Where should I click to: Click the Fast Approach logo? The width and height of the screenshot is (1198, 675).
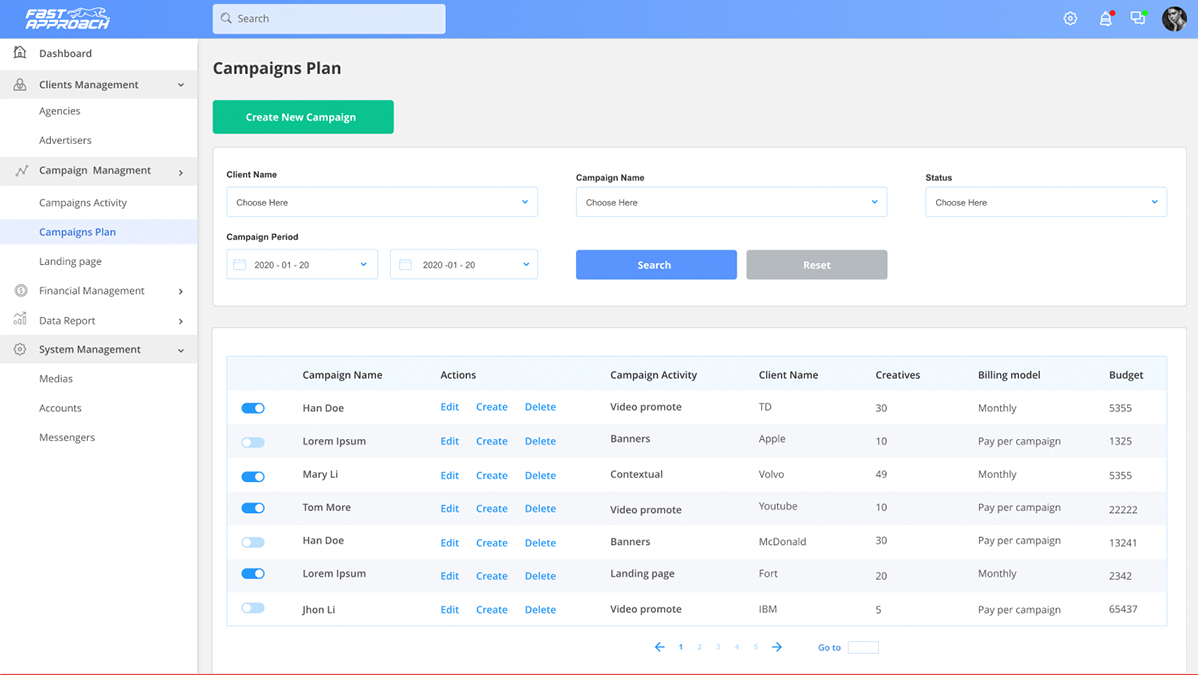coord(68,19)
